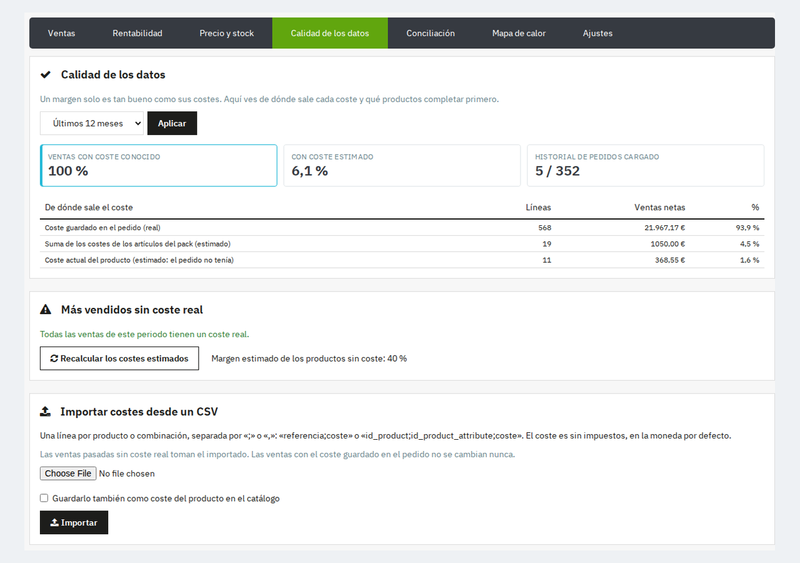Screen dimensions: 800x563
Task: Select the Historial de pedidos cargado card
Action: tap(645, 165)
